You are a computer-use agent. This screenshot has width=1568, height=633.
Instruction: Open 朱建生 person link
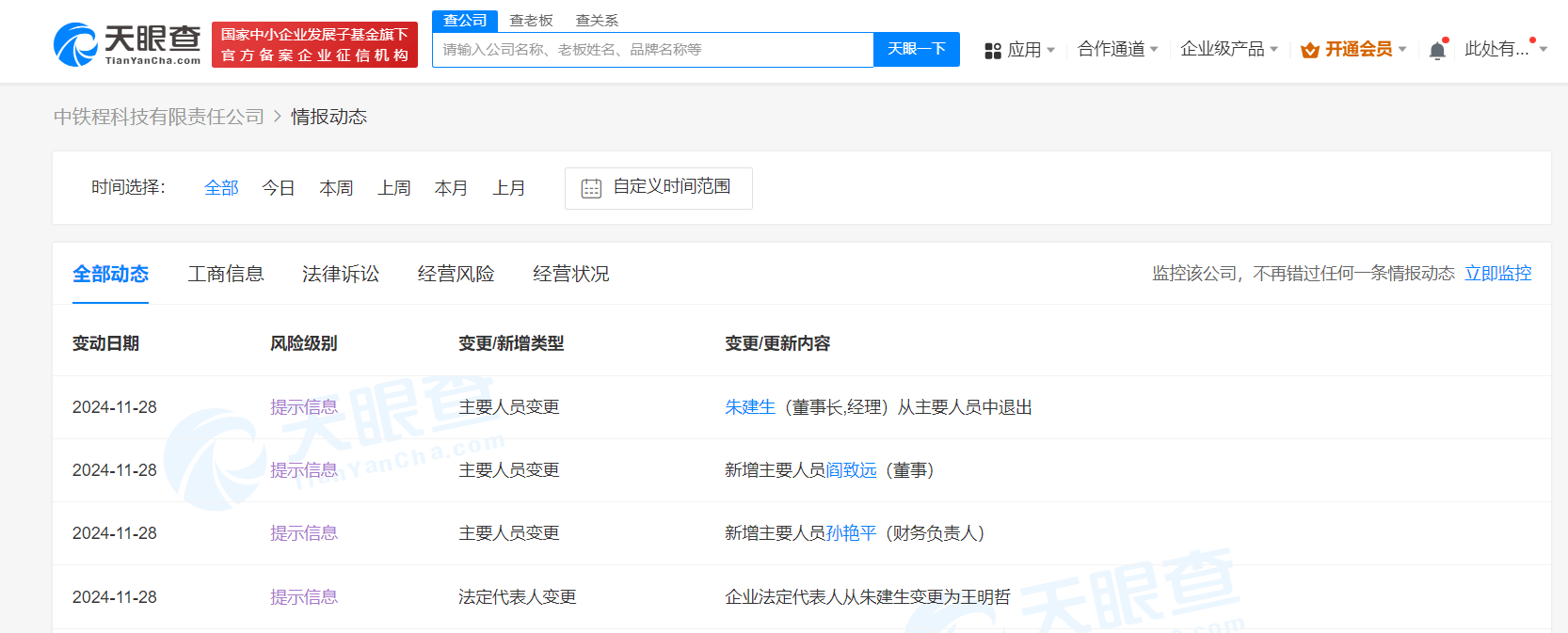(x=750, y=407)
